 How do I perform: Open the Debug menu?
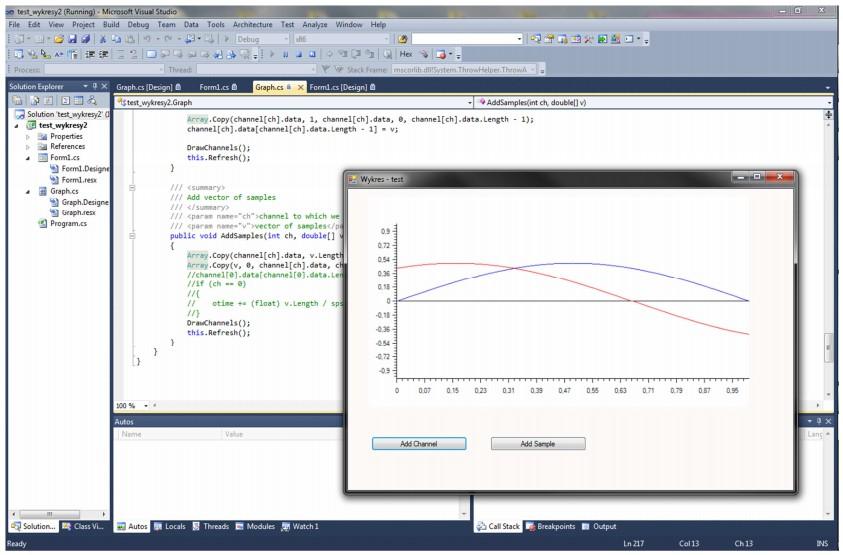[x=138, y=25]
